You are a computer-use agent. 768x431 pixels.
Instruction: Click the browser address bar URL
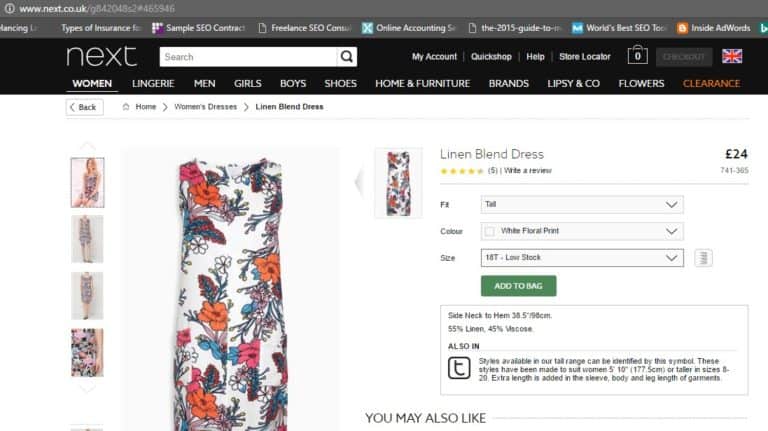pos(97,8)
